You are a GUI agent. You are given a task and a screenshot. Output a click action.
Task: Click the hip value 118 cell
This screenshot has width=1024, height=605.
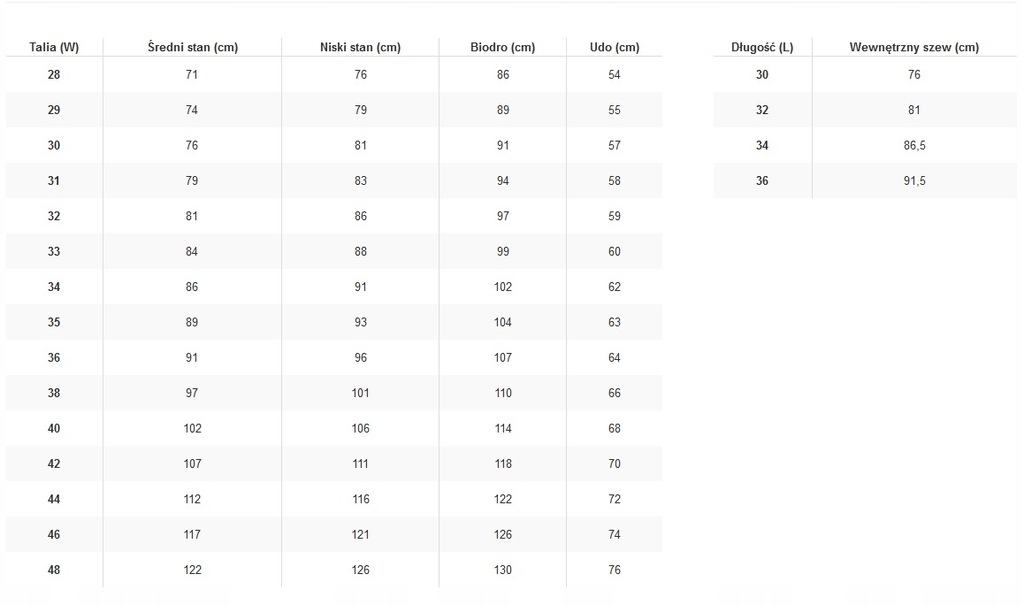[x=502, y=464]
